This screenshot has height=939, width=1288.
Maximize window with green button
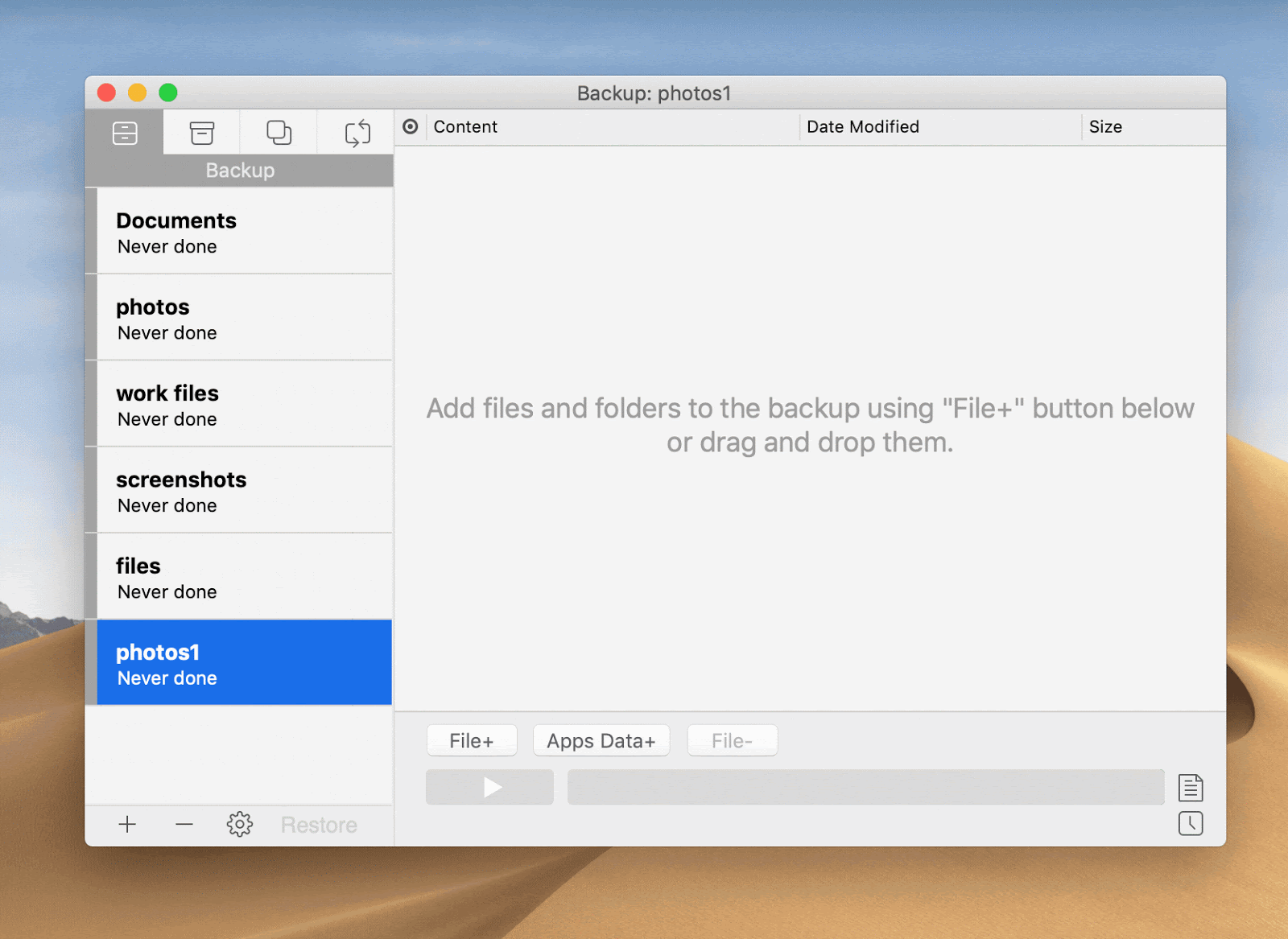click(168, 93)
